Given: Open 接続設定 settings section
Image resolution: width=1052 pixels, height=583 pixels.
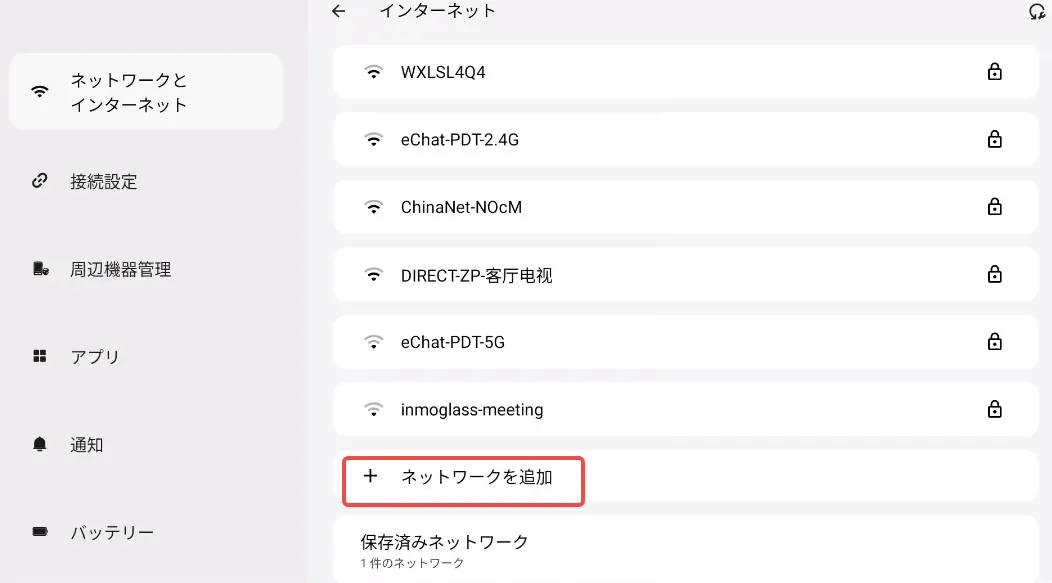Looking at the screenshot, I should point(104,182).
